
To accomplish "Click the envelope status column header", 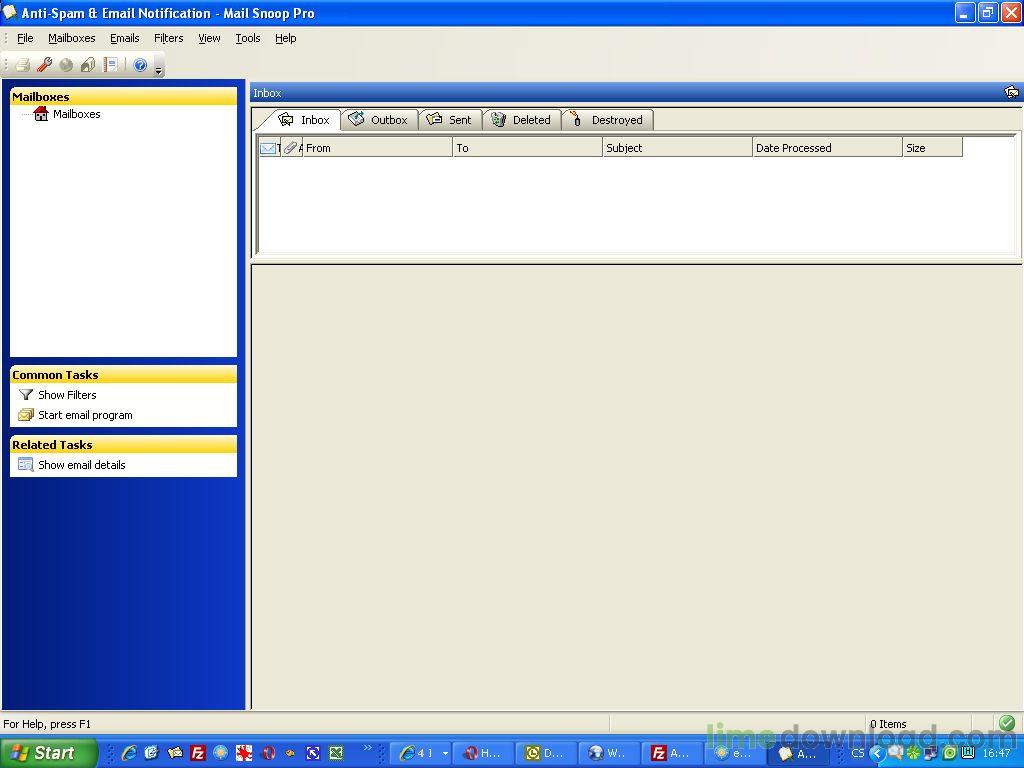I will (x=269, y=148).
